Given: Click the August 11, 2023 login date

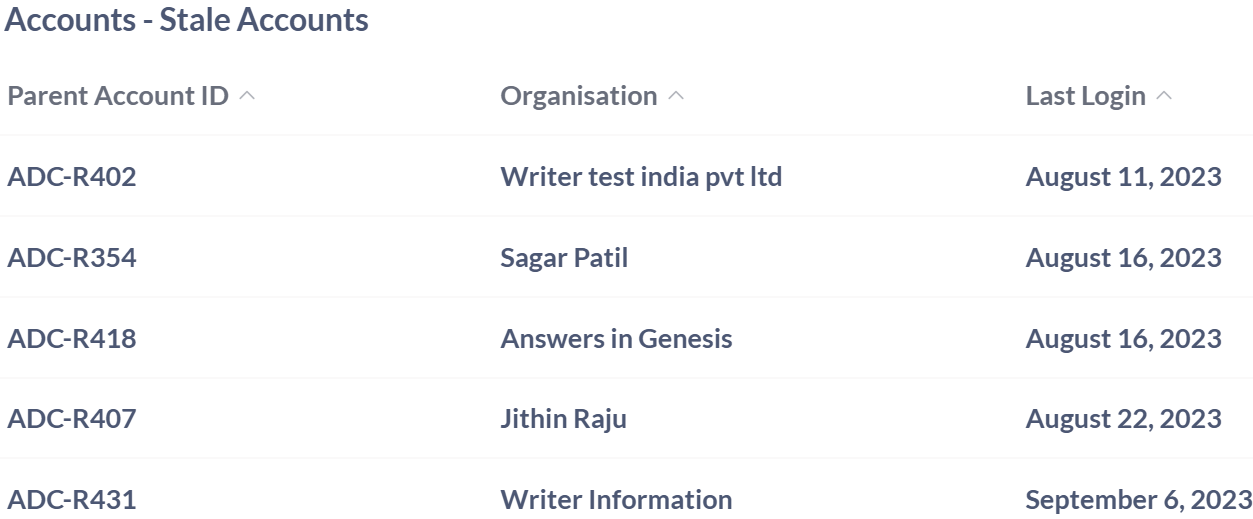Looking at the screenshot, I should 1123,177.
